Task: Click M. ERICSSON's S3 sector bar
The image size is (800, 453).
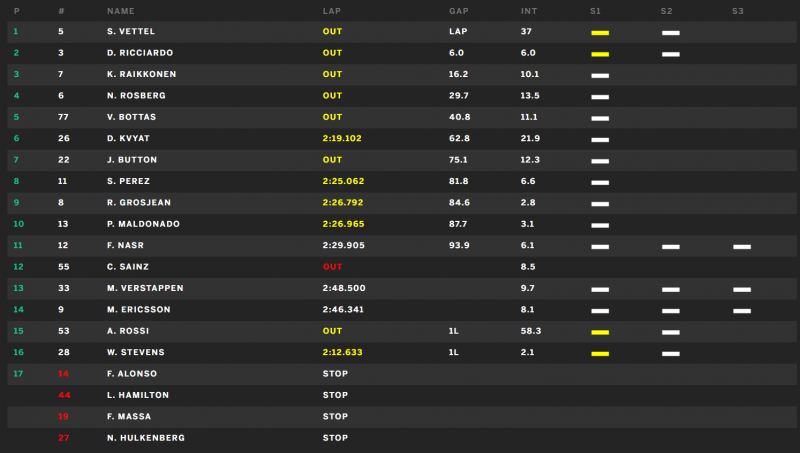Action: click(x=742, y=311)
